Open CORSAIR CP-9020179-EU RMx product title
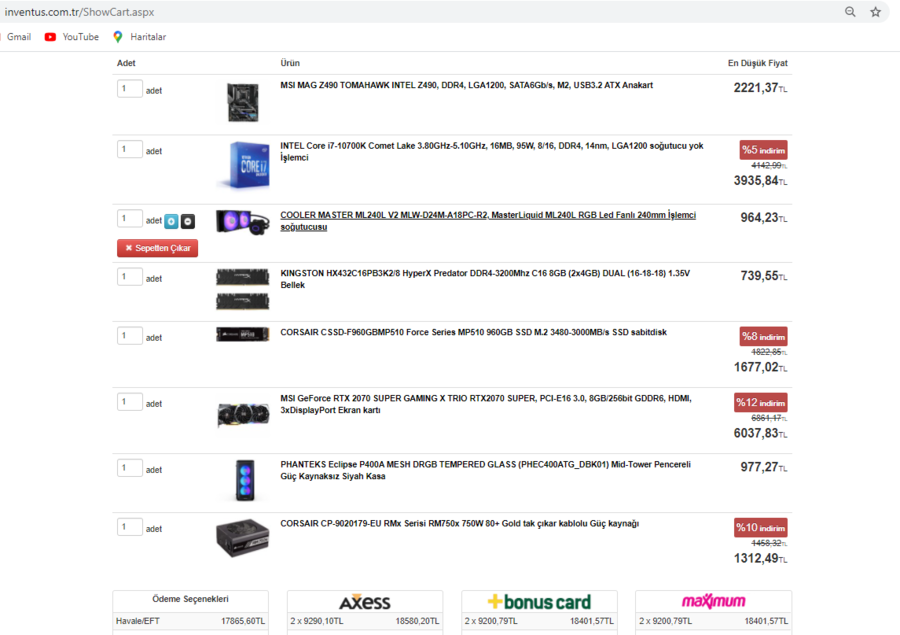Image resolution: width=900 pixels, height=635 pixels. (x=460, y=524)
